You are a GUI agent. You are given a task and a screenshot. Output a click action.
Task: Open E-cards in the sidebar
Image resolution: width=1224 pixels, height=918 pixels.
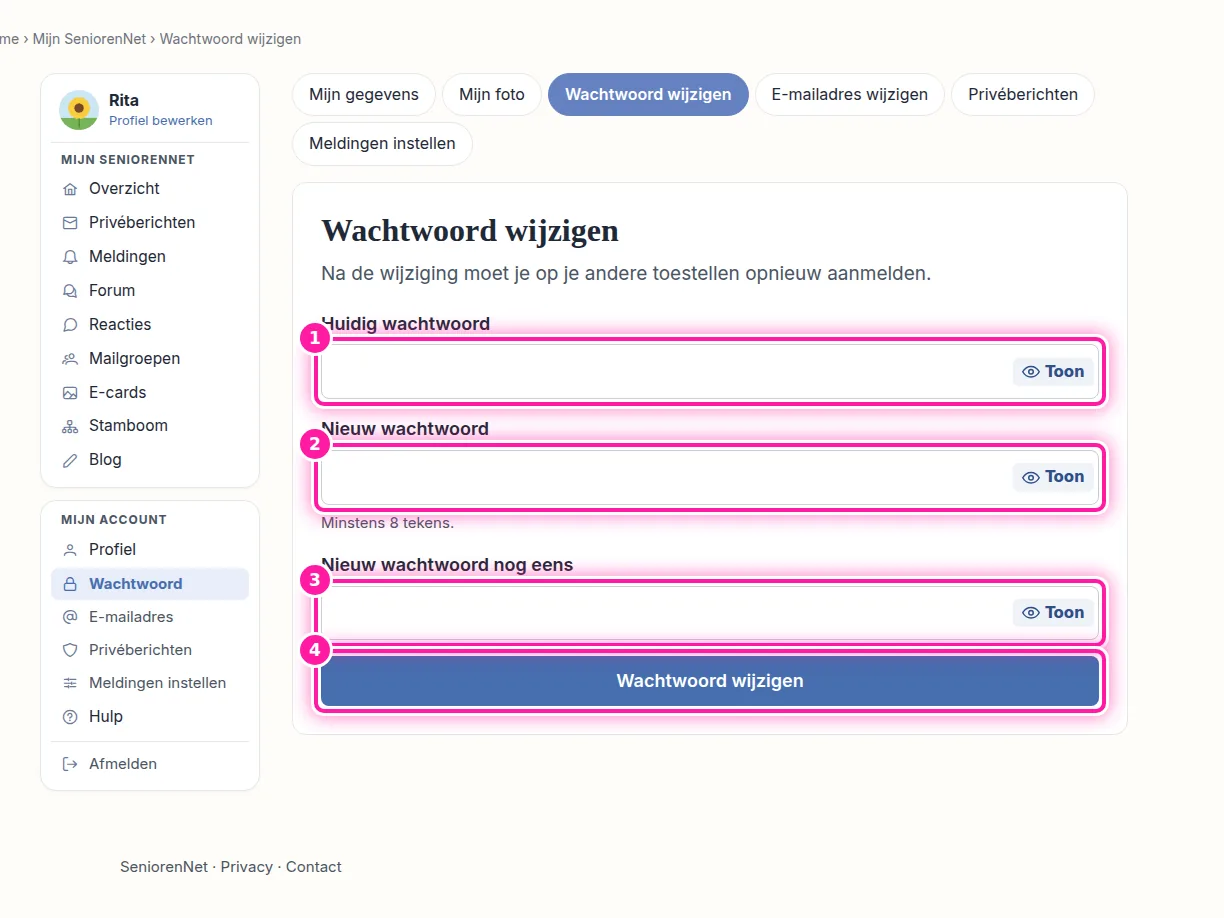150,393
